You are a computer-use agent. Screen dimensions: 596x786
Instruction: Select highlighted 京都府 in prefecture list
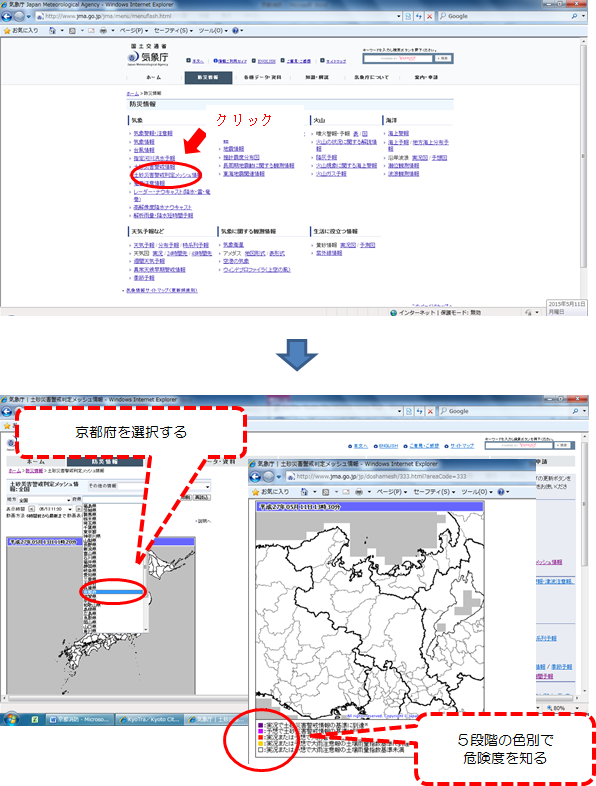click(x=113, y=592)
